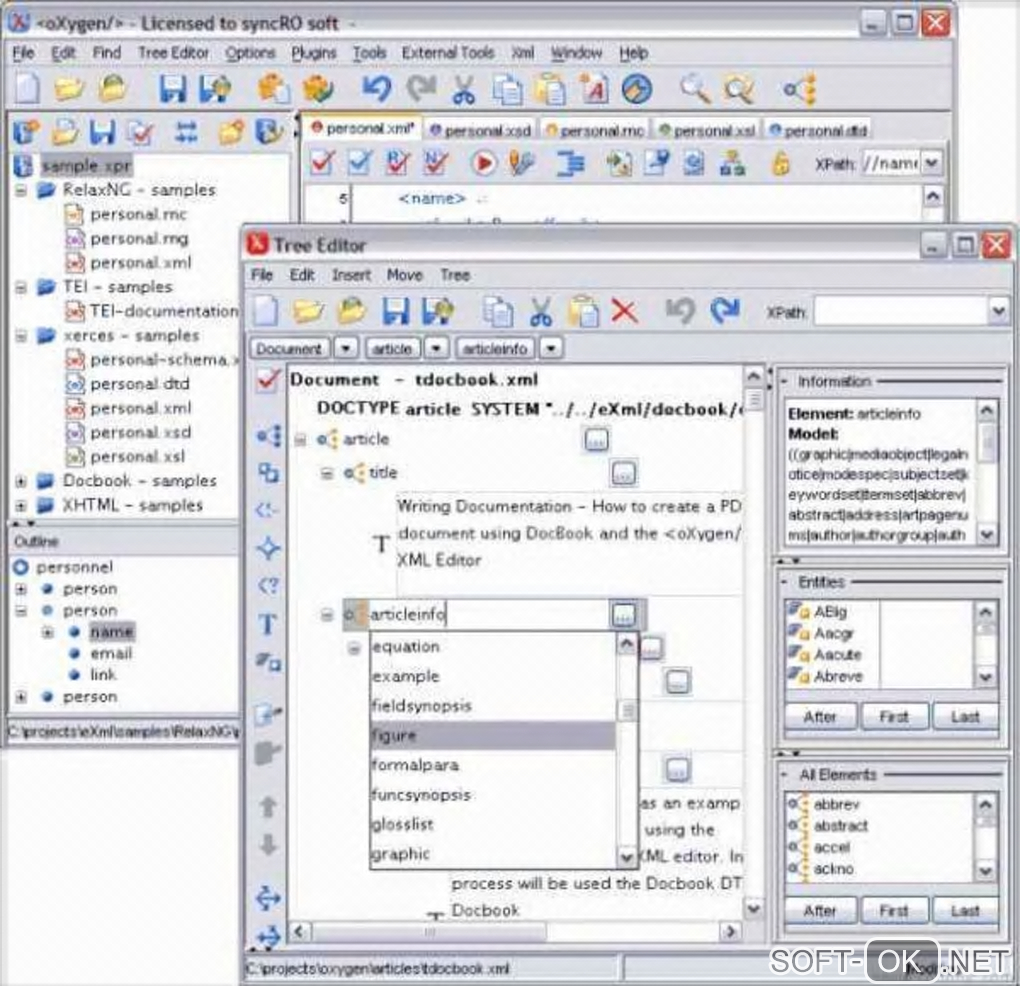
Task: Select formalpara in the suggestion list
Action: [x=492, y=765]
